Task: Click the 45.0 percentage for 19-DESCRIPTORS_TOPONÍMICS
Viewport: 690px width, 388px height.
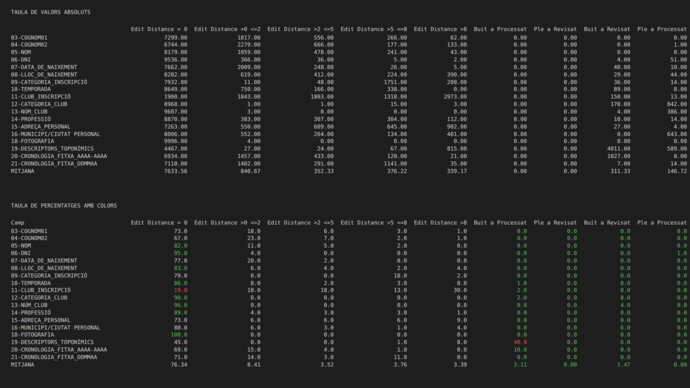Action: [x=180, y=342]
